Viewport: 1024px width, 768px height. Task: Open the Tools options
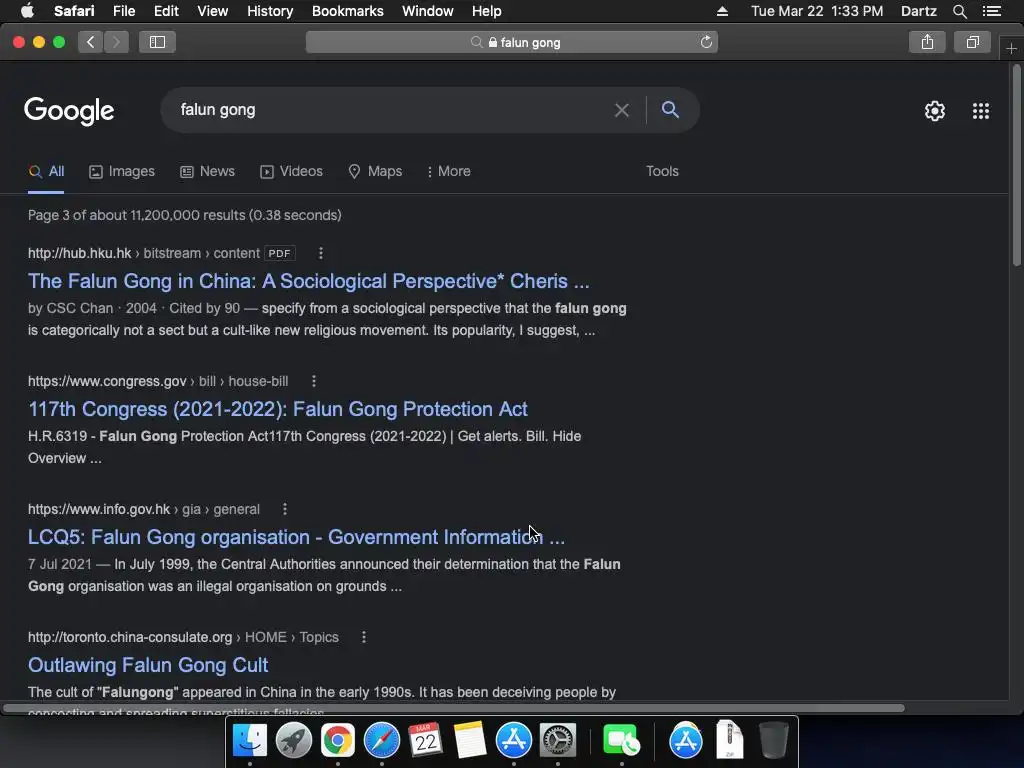(x=662, y=171)
